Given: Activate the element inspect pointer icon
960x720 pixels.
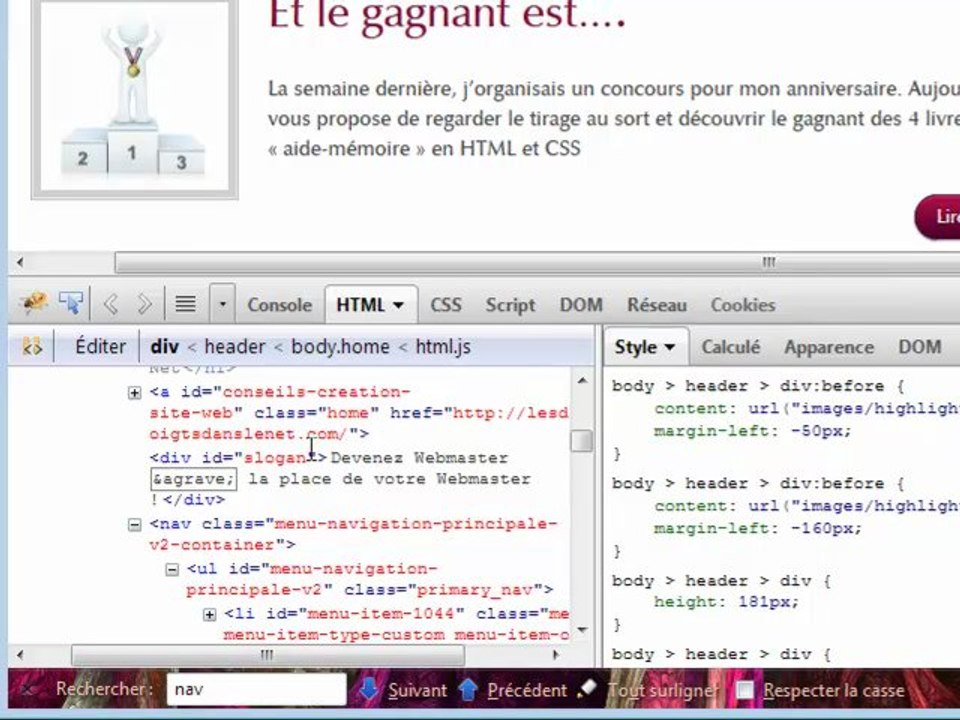Looking at the screenshot, I should coord(71,302).
